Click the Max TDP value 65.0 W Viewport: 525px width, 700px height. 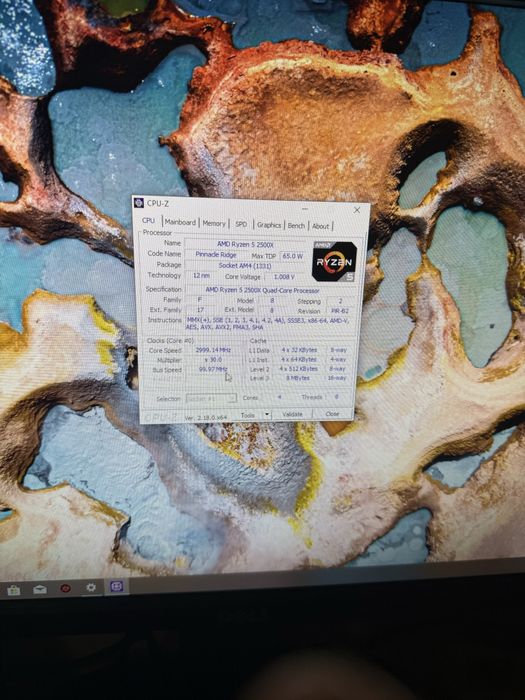click(292, 256)
